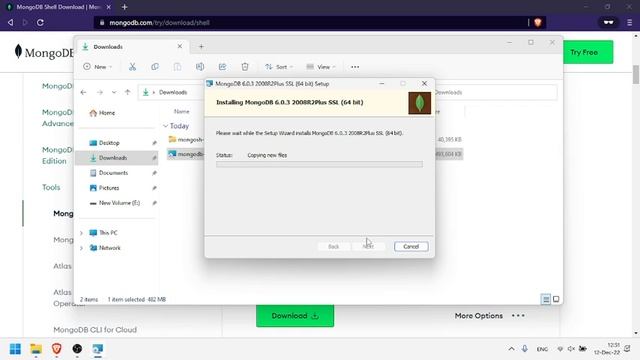640x360 pixels.
Task: Select Network in the File Explorer sidebar
Action: click(105, 248)
